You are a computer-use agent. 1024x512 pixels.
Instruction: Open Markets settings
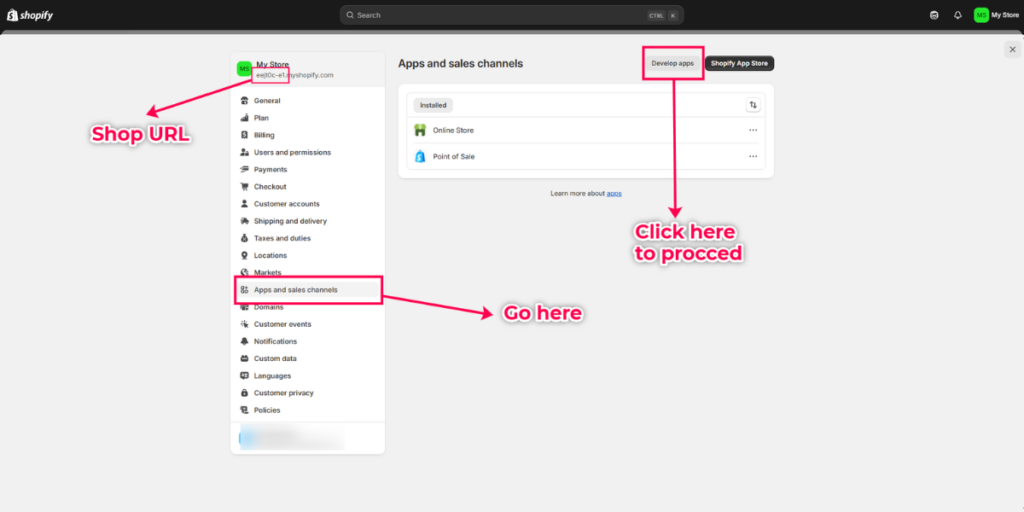click(308, 272)
